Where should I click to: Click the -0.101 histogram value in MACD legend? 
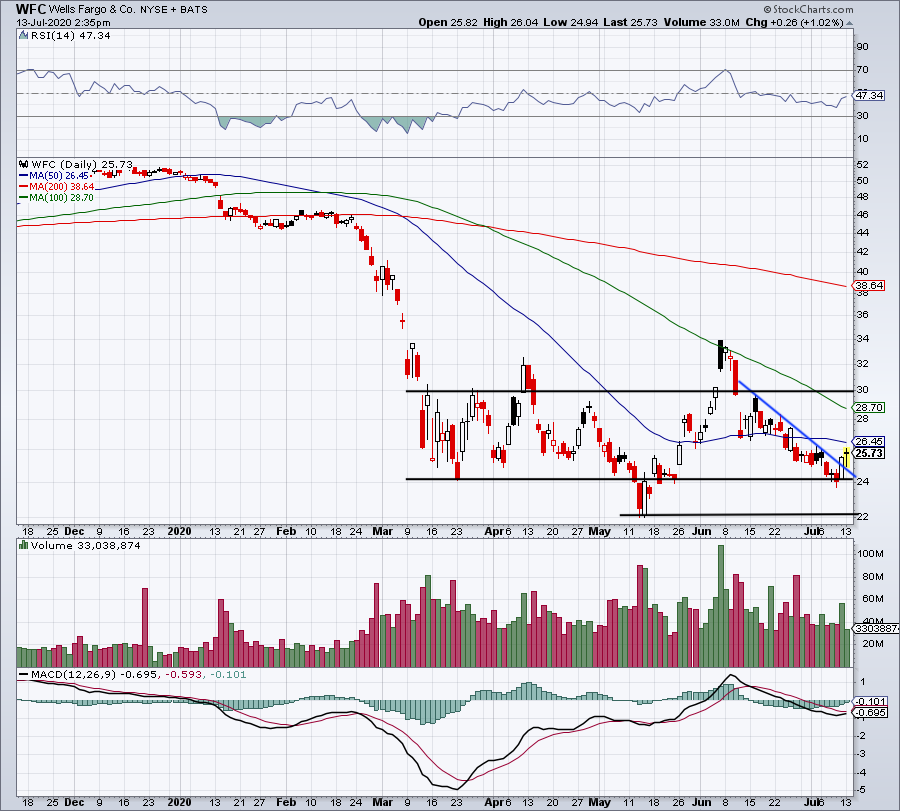click(x=228, y=674)
